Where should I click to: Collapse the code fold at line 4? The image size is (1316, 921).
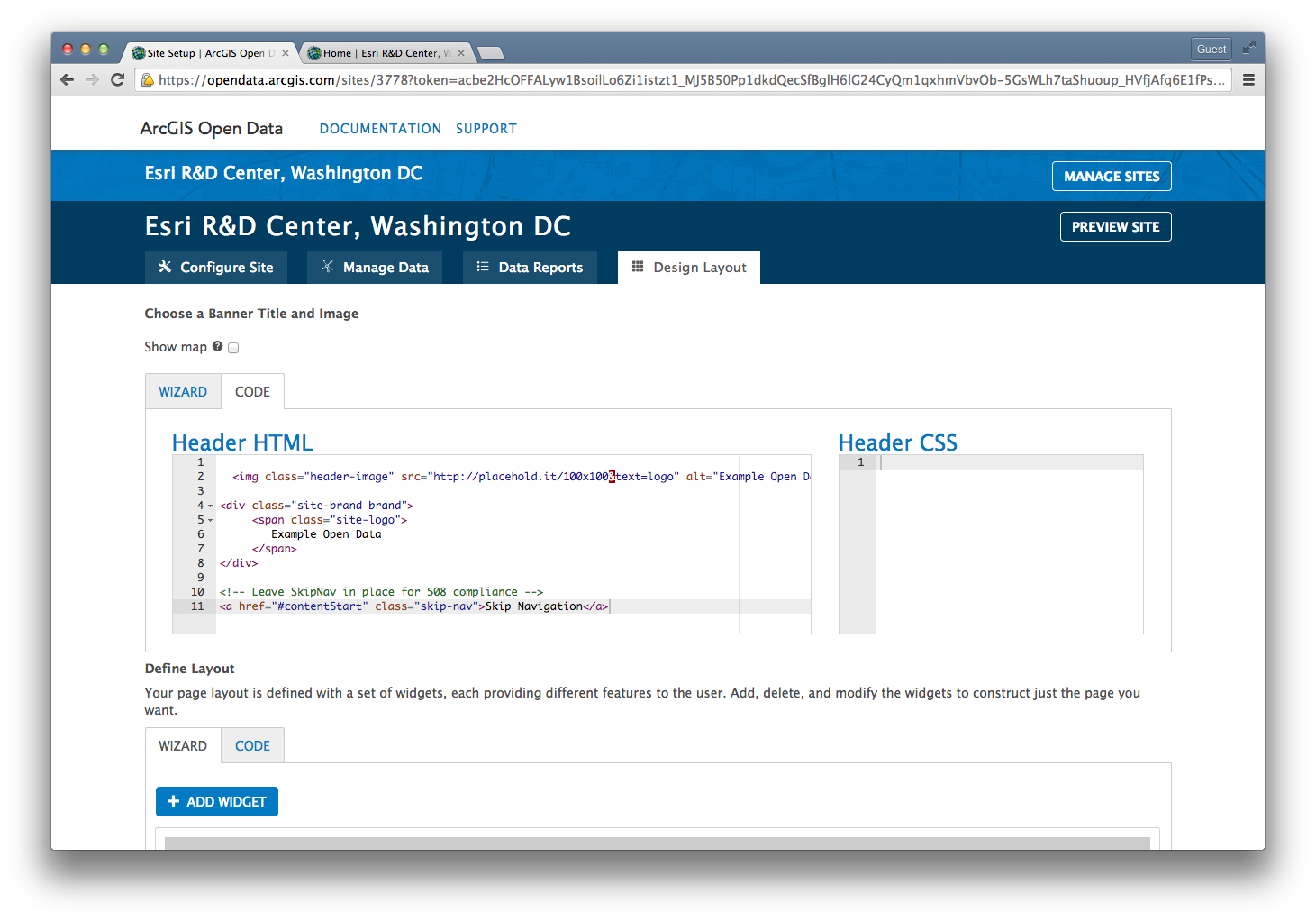pyautogui.click(x=211, y=506)
